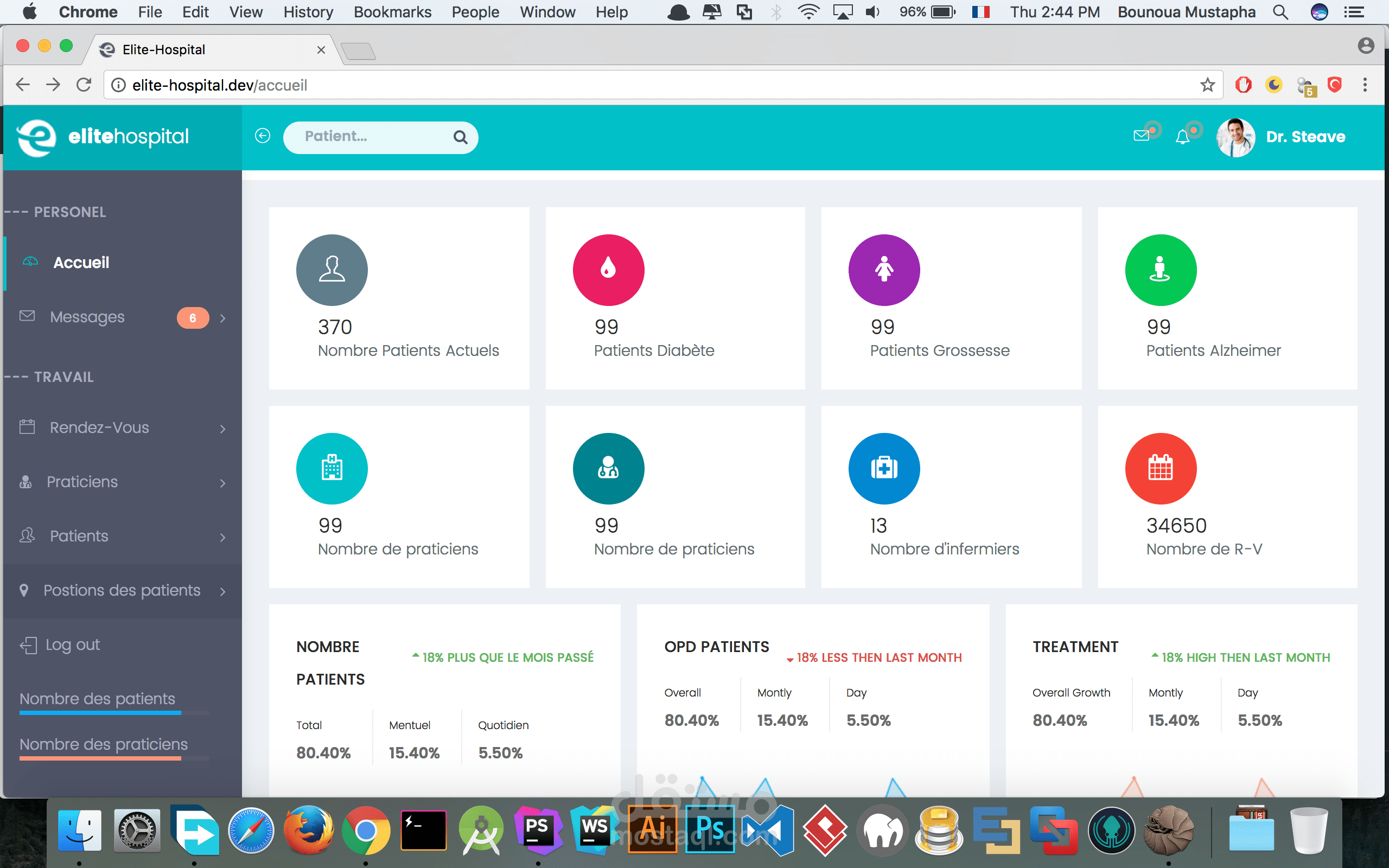Click the purple pregnancy patients icon
Image resolution: width=1389 pixels, height=868 pixels.
tap(884, 270)
